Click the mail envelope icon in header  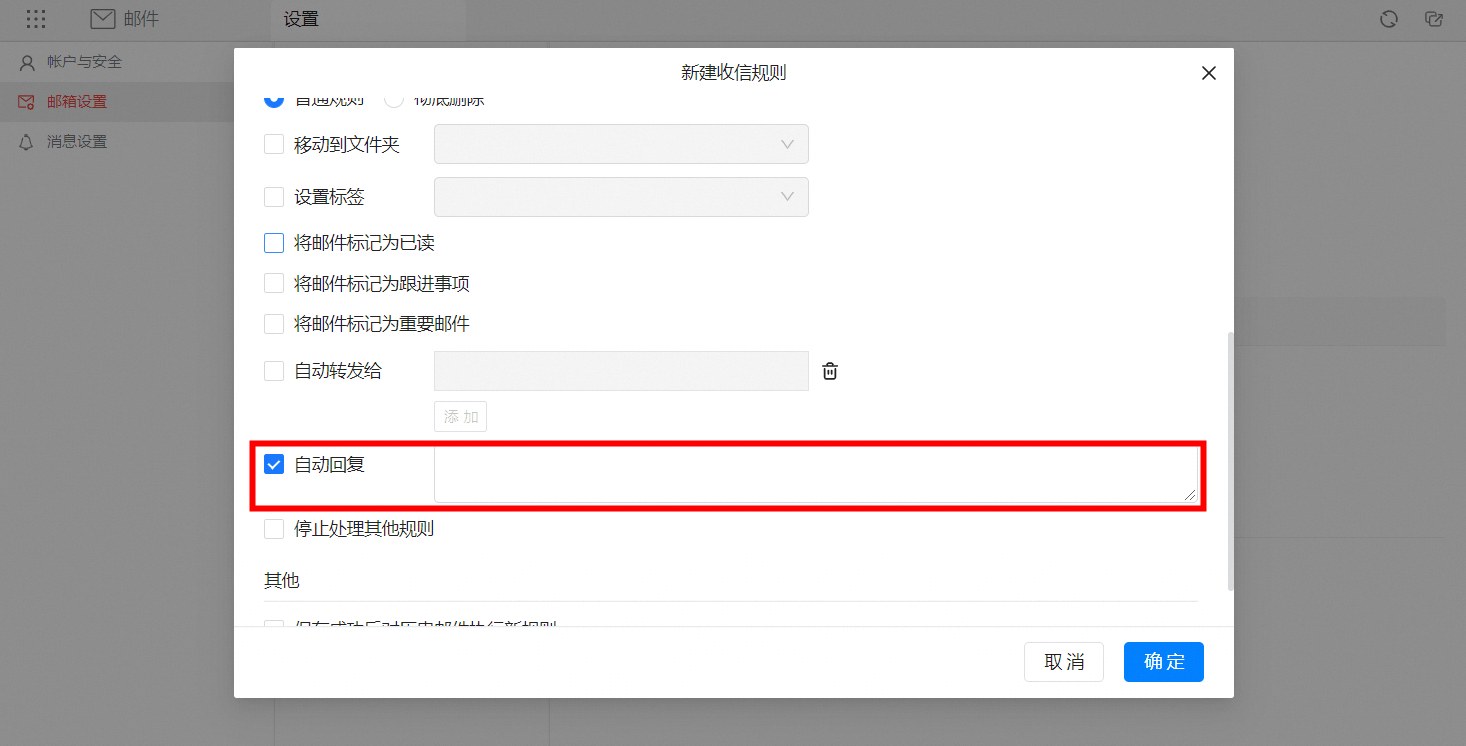[x=102, y=19]
